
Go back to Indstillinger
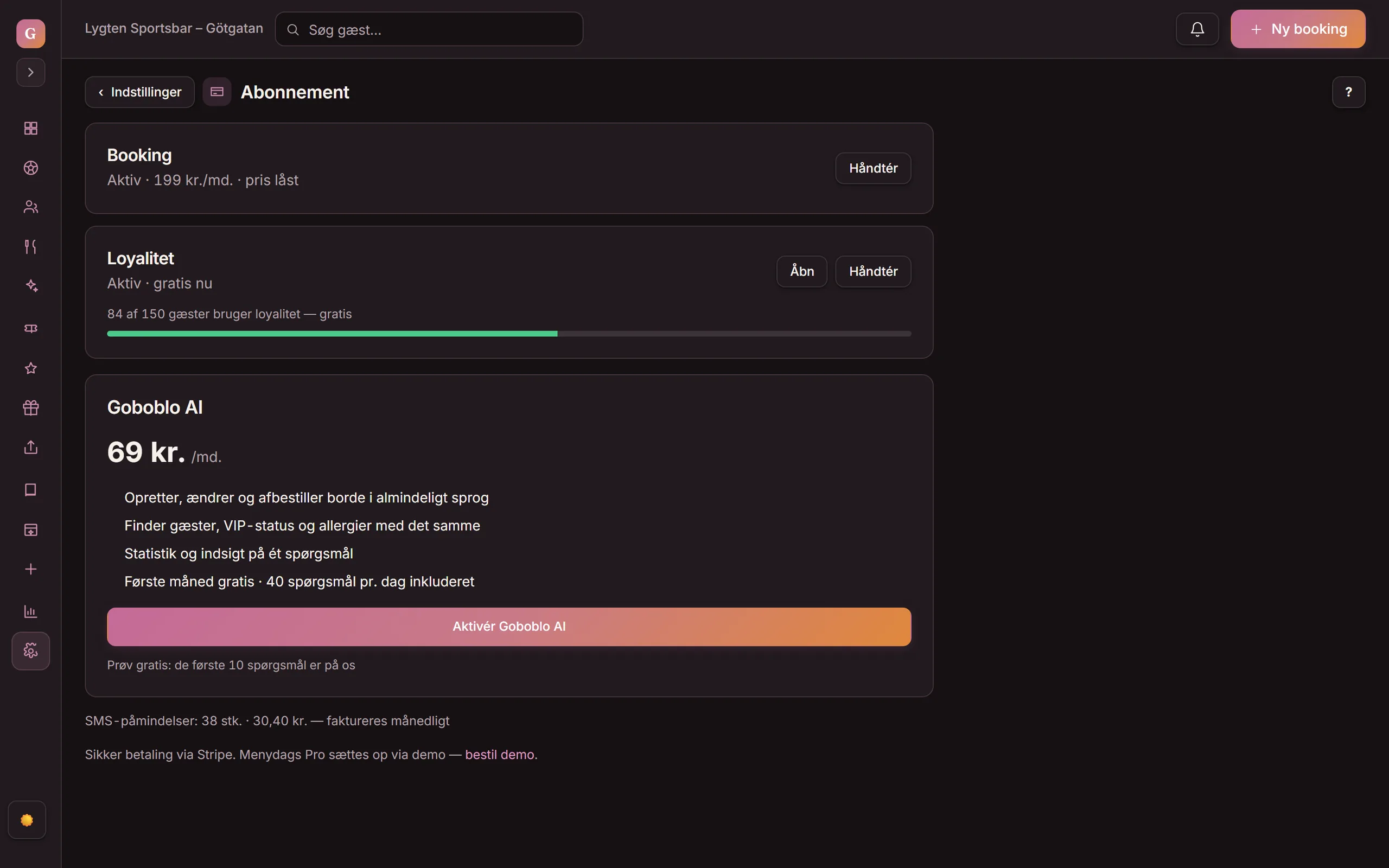coord(139,92)
